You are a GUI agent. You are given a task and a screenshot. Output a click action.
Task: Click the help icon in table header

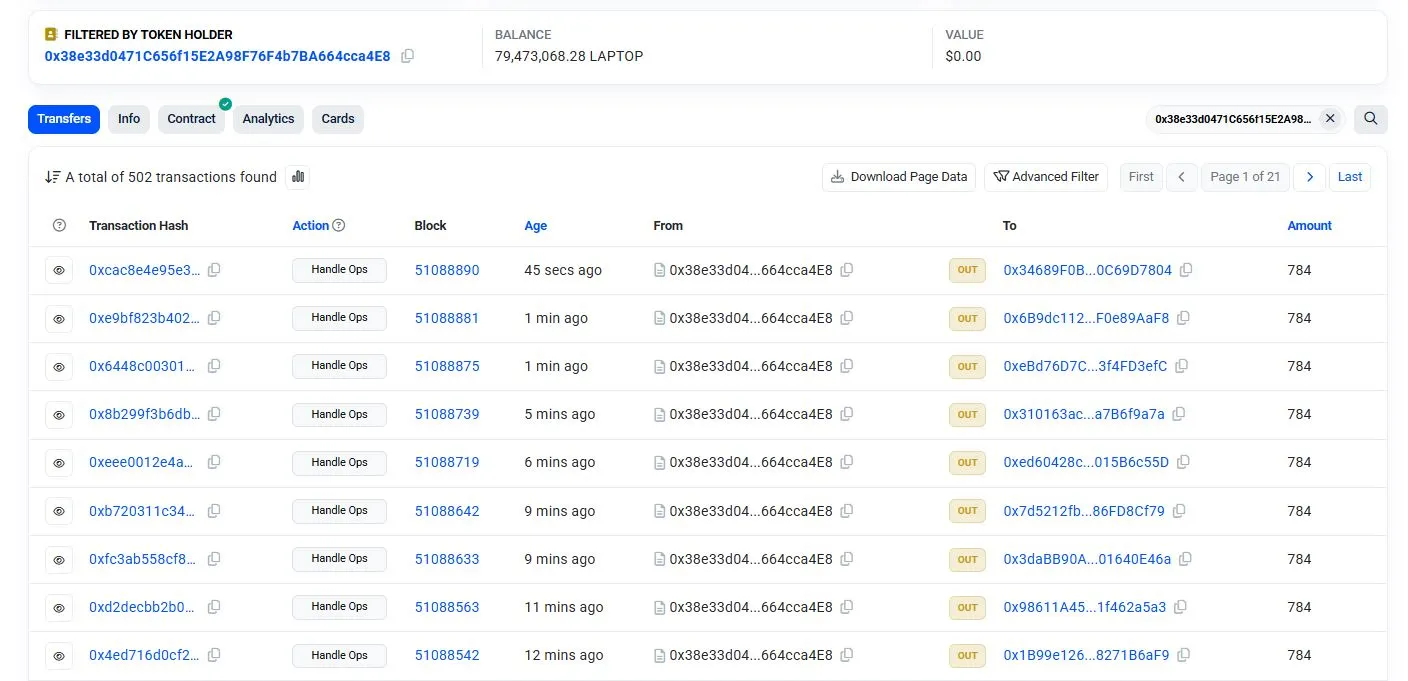(59, 226)
